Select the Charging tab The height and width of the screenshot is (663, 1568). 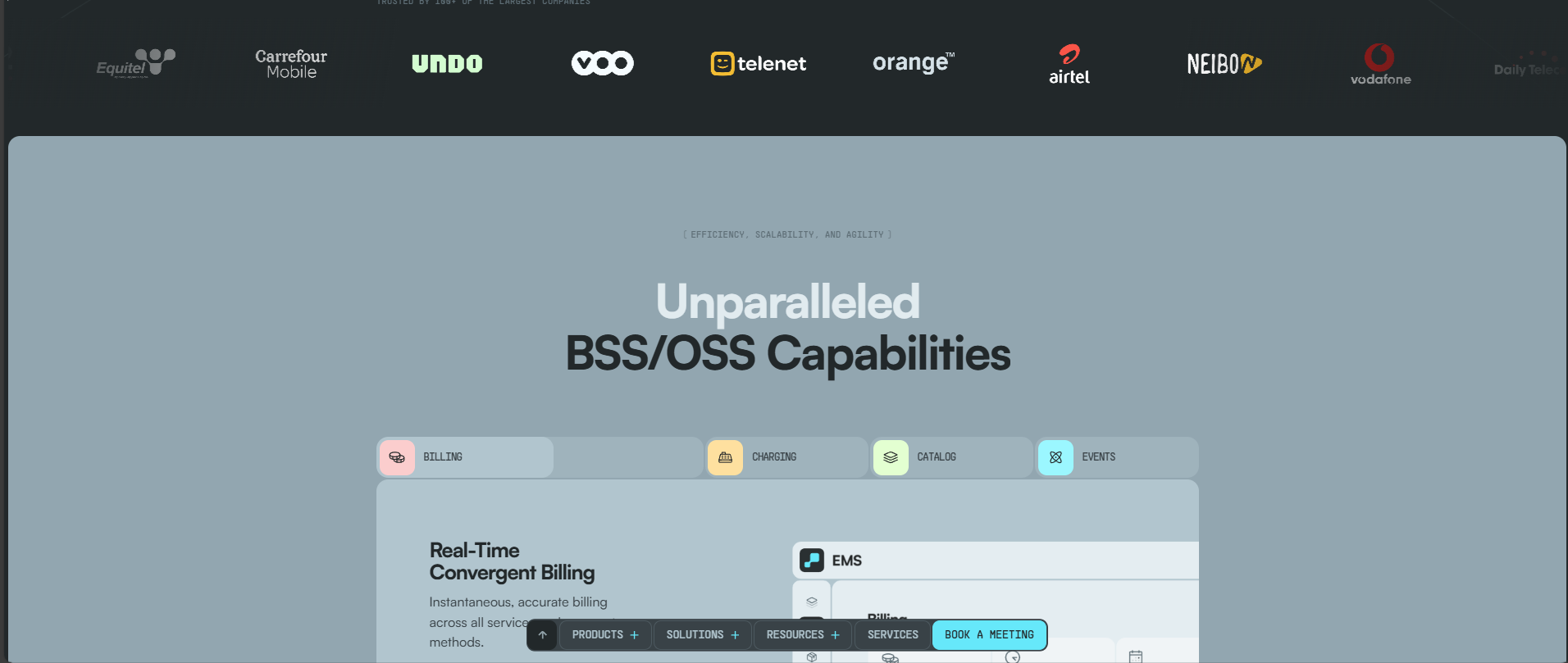[x=787, y=457]
